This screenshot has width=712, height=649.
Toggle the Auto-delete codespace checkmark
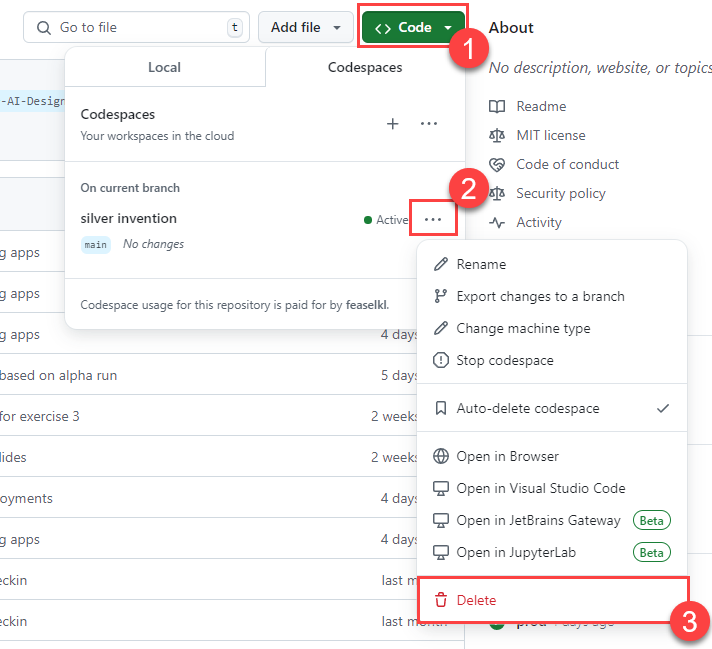pos(662,409)
